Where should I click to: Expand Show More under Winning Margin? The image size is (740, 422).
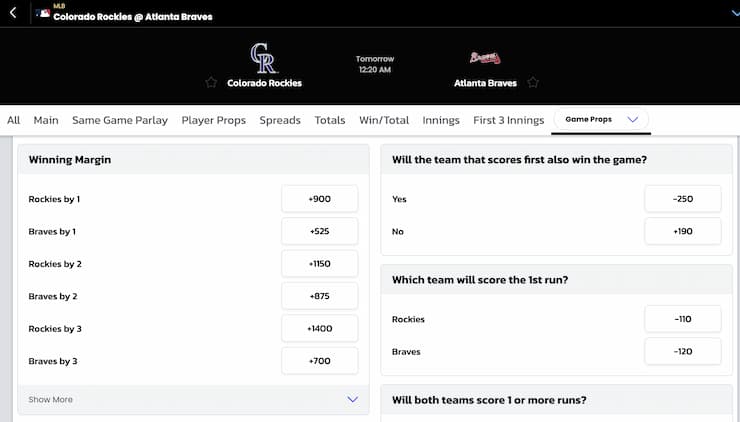(193, 399)
